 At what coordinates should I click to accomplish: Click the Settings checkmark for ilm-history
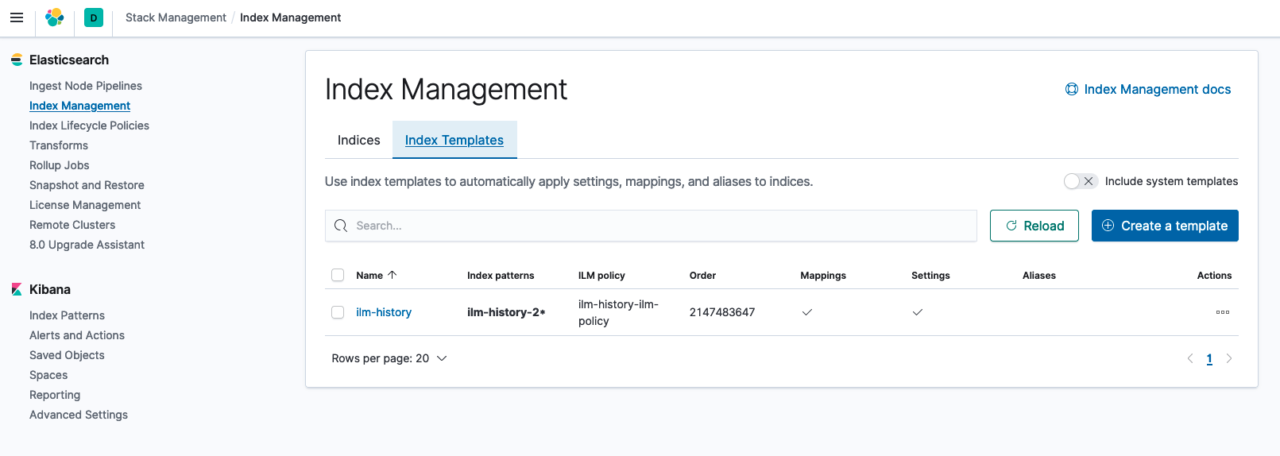917,312
